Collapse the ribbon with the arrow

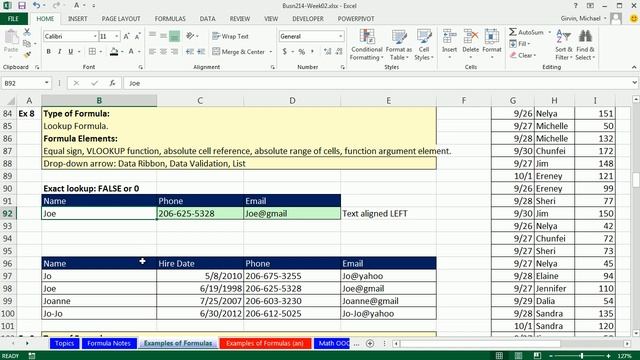coord(634,67)
